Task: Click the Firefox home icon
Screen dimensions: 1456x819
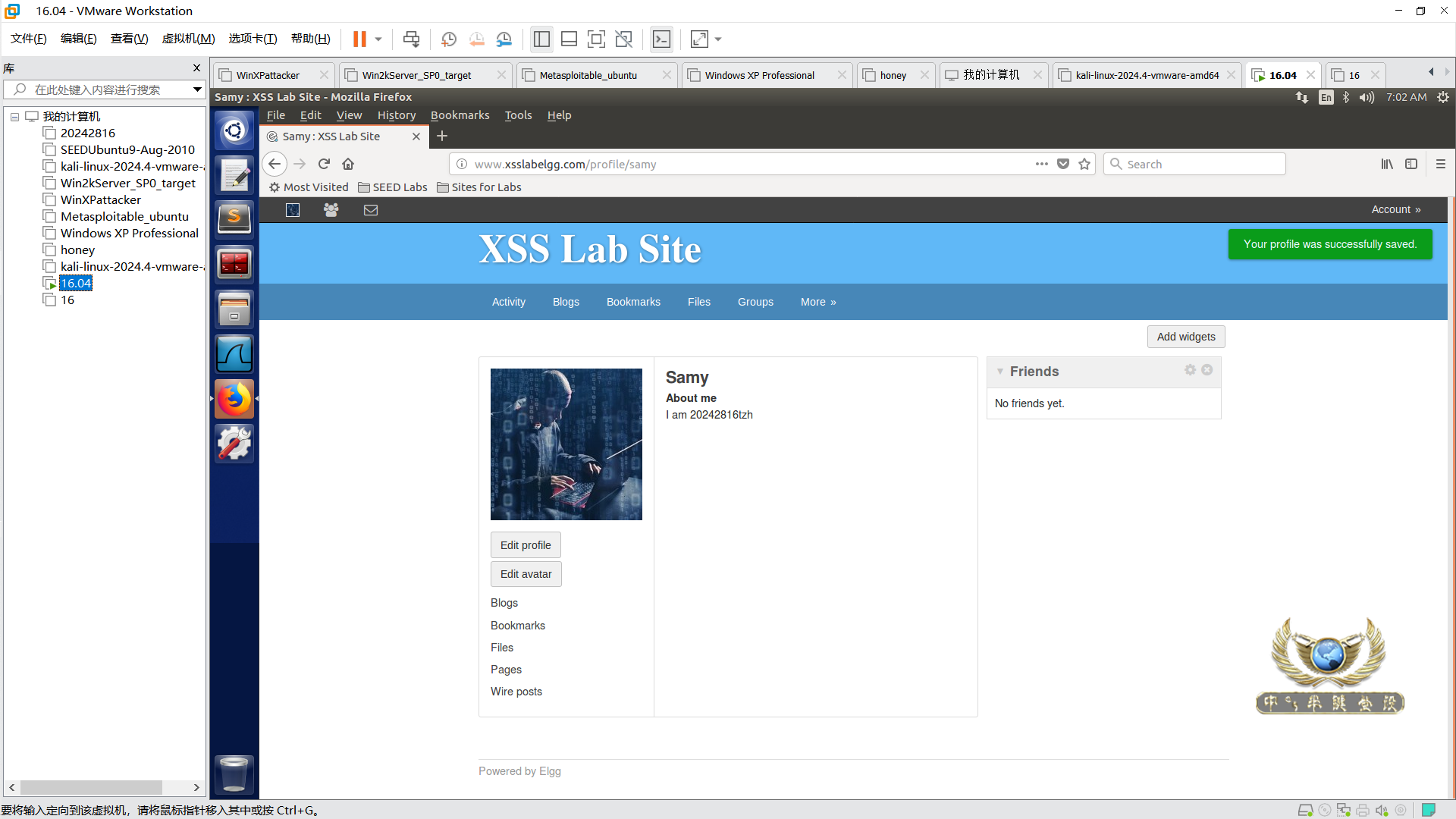Action: pyautogui.click(x=348, y=164)
